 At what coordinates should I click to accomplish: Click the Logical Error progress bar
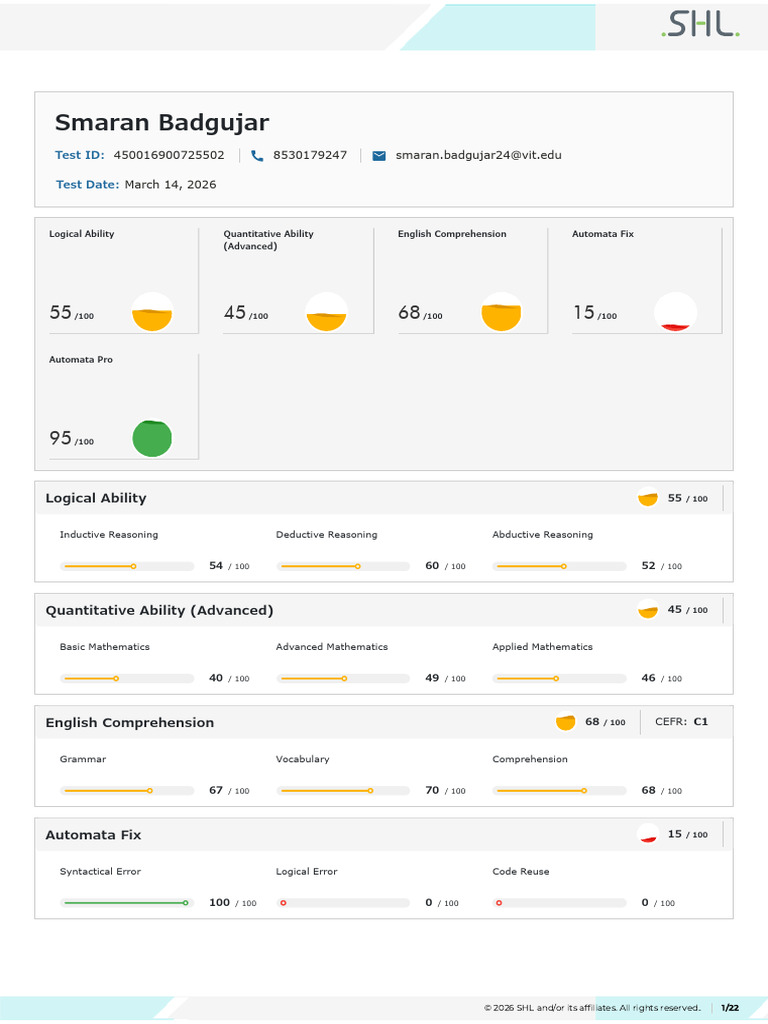coord(344,903)
